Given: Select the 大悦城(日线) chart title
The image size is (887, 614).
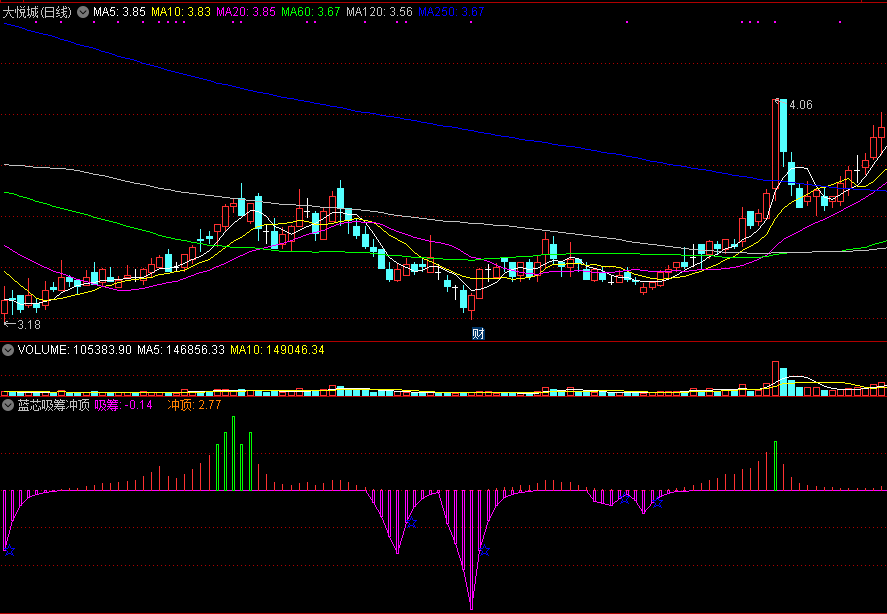Looking at the screenshot, I should point(37,12).
